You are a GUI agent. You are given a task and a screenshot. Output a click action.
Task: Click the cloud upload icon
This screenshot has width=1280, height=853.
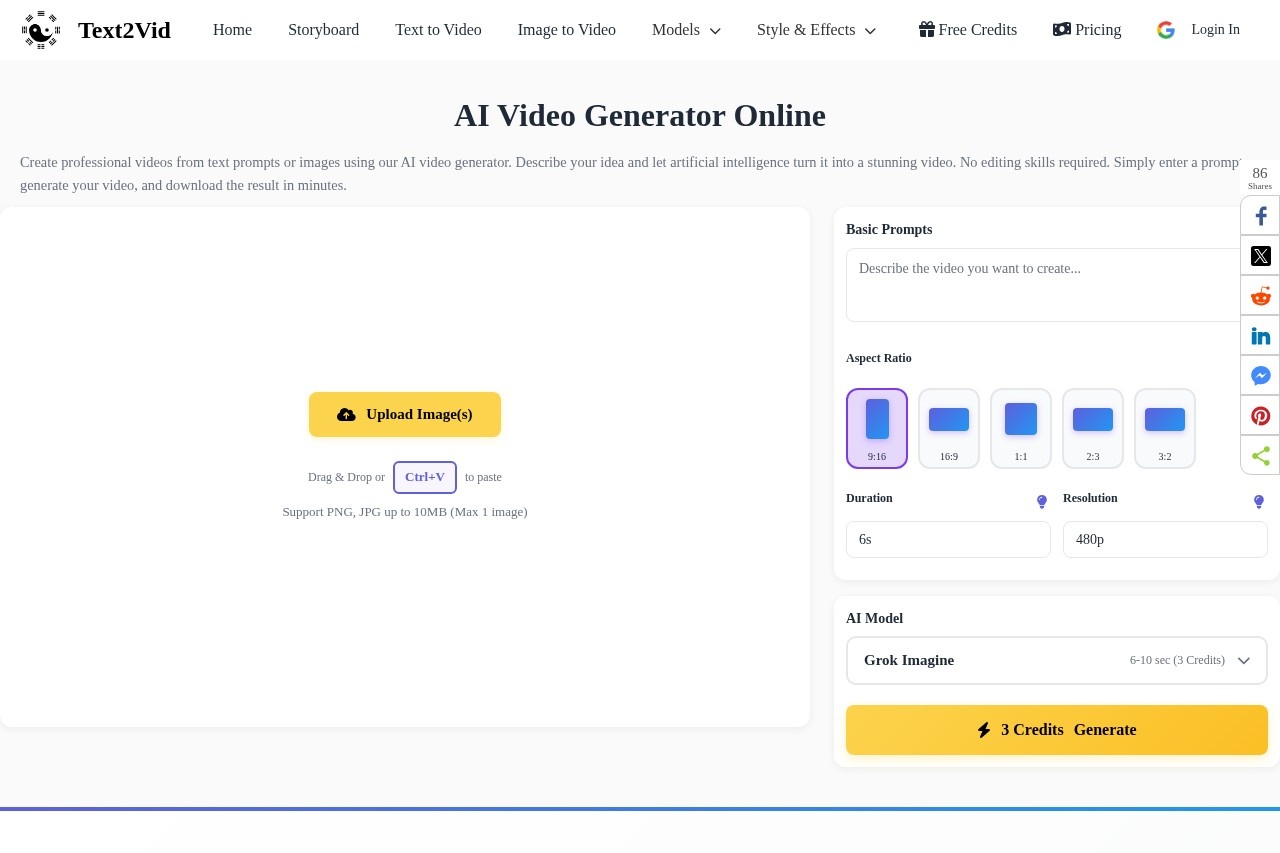coord(346,415)
